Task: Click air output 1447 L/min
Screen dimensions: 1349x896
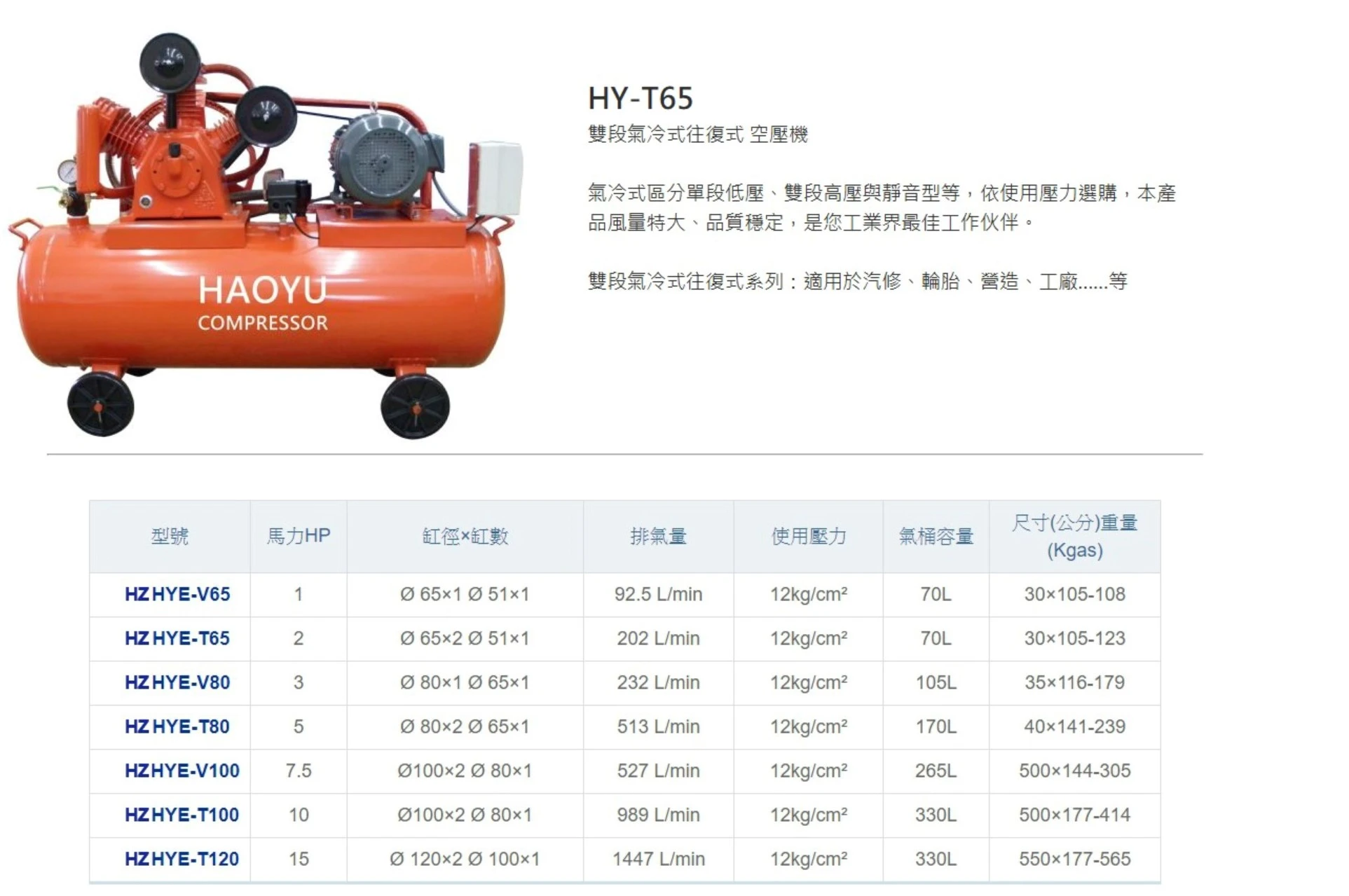Action: pyautogui.click(x=658, y=860)
